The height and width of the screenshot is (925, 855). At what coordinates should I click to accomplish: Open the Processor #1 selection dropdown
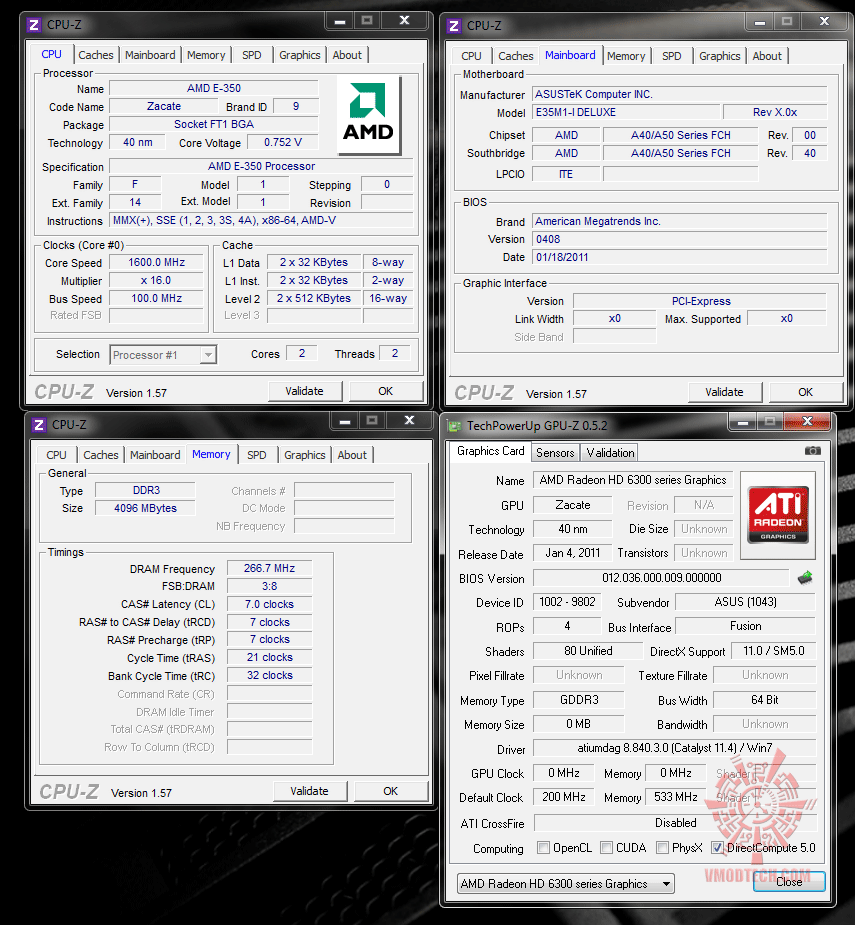pos(163,355)
